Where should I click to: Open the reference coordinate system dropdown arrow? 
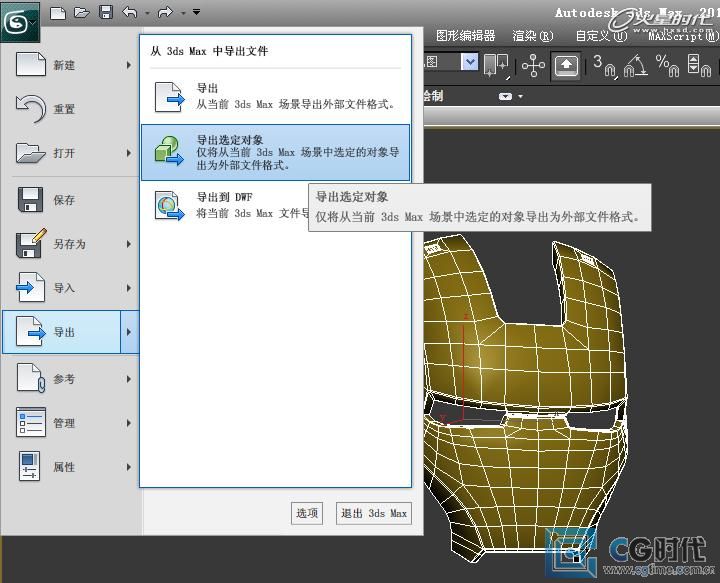[470, 62]
